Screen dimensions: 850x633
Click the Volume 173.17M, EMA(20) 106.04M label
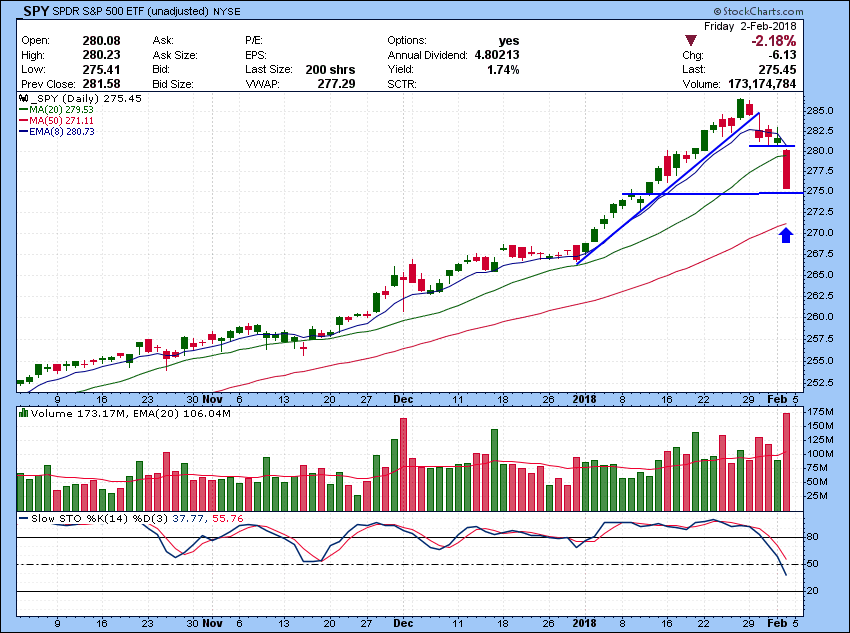click(x=131, y=414)
